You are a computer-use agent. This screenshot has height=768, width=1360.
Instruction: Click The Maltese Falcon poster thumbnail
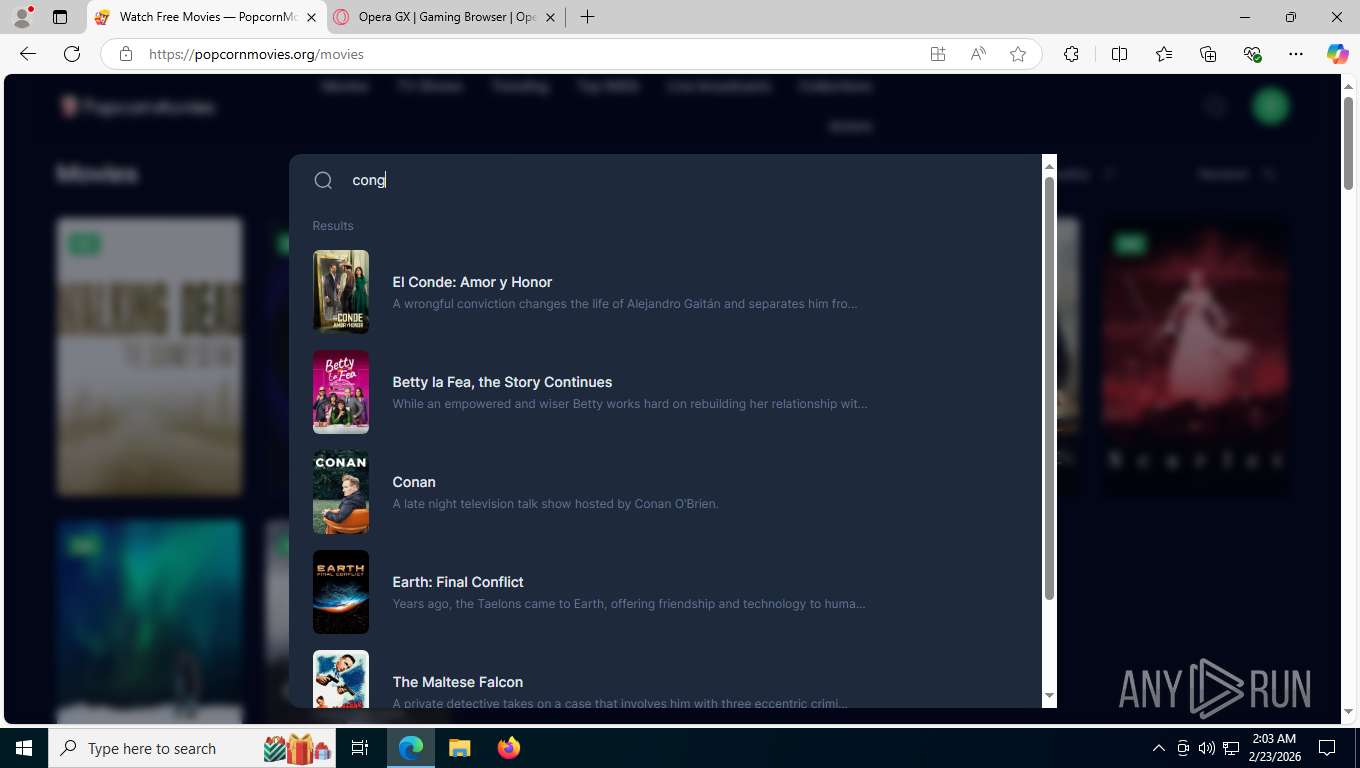pos(341,679)
